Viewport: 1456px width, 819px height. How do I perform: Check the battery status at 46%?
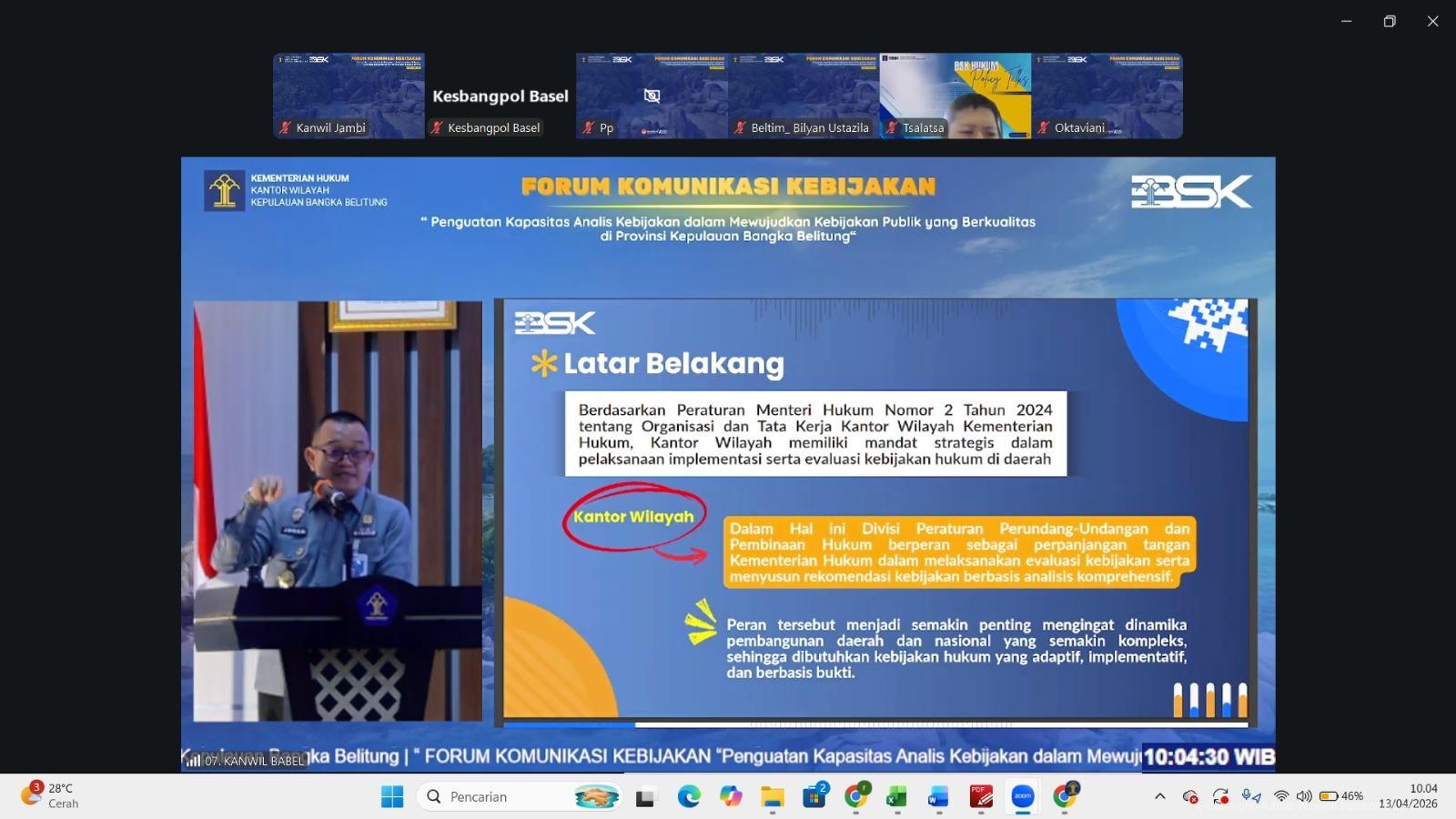tap(1331, 795)
